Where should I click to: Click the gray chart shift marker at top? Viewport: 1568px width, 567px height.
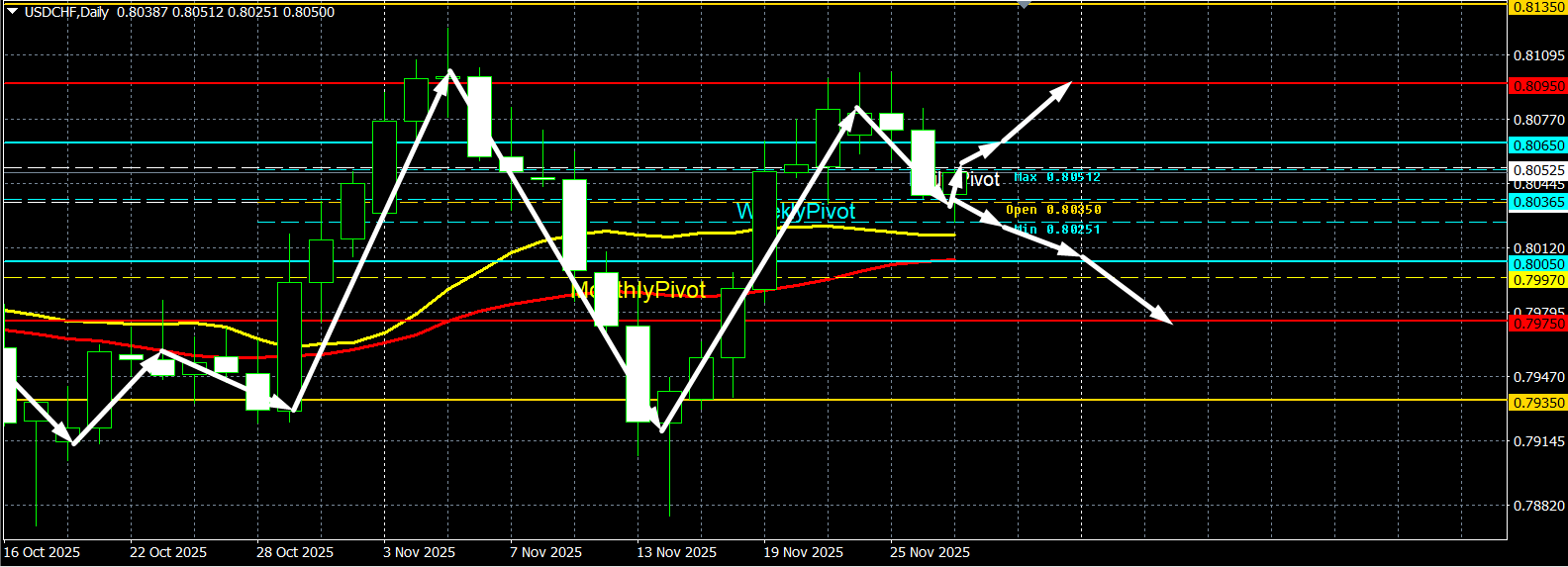tap(1025, 5)
